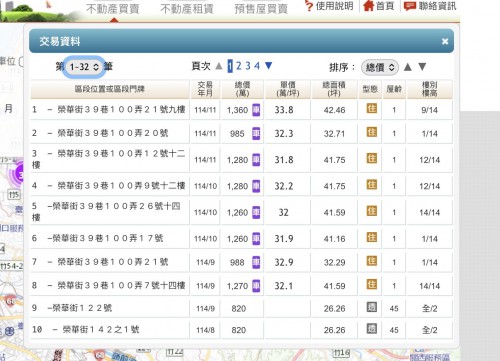Click 住 type icon in row 3

tap(372, 158)
